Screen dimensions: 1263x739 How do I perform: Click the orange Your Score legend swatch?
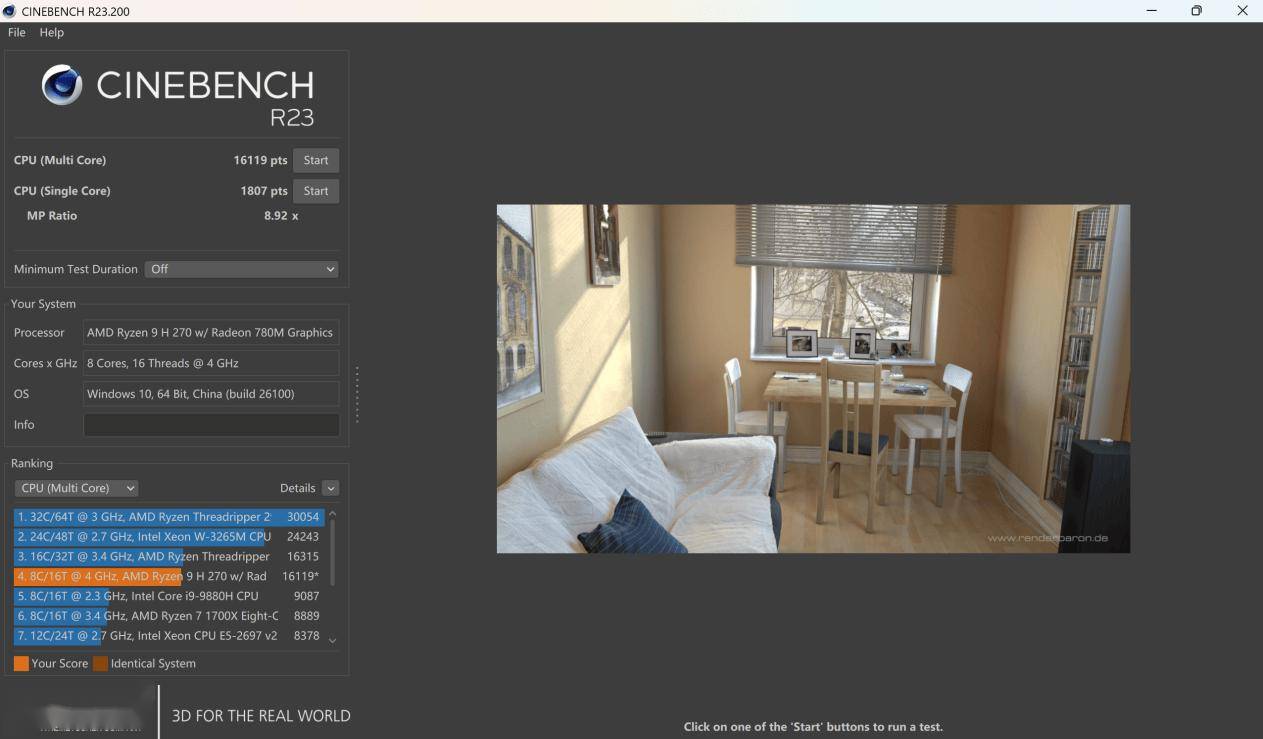coord(21,663)
